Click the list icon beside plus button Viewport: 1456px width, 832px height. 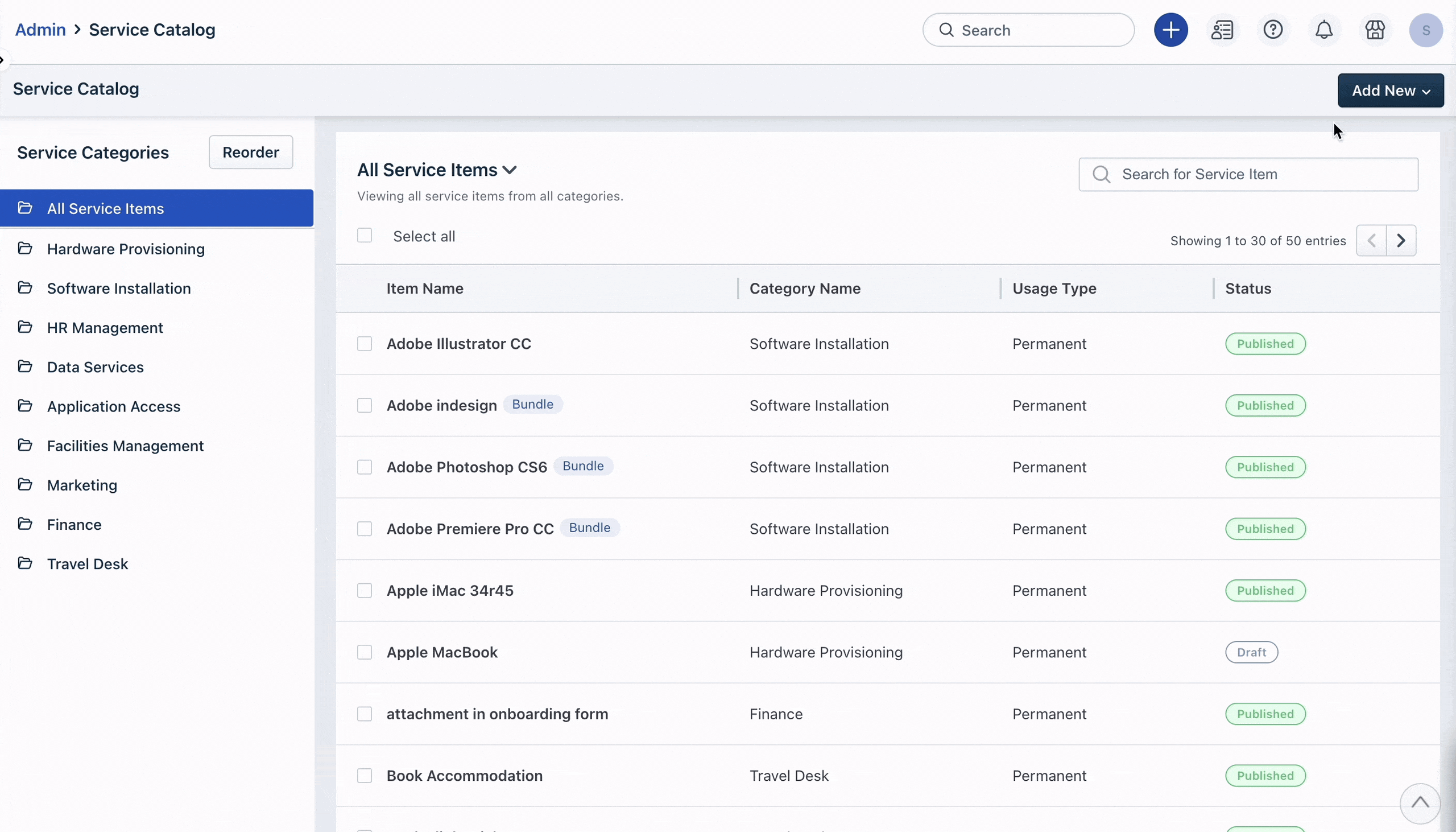[1222, 30]
